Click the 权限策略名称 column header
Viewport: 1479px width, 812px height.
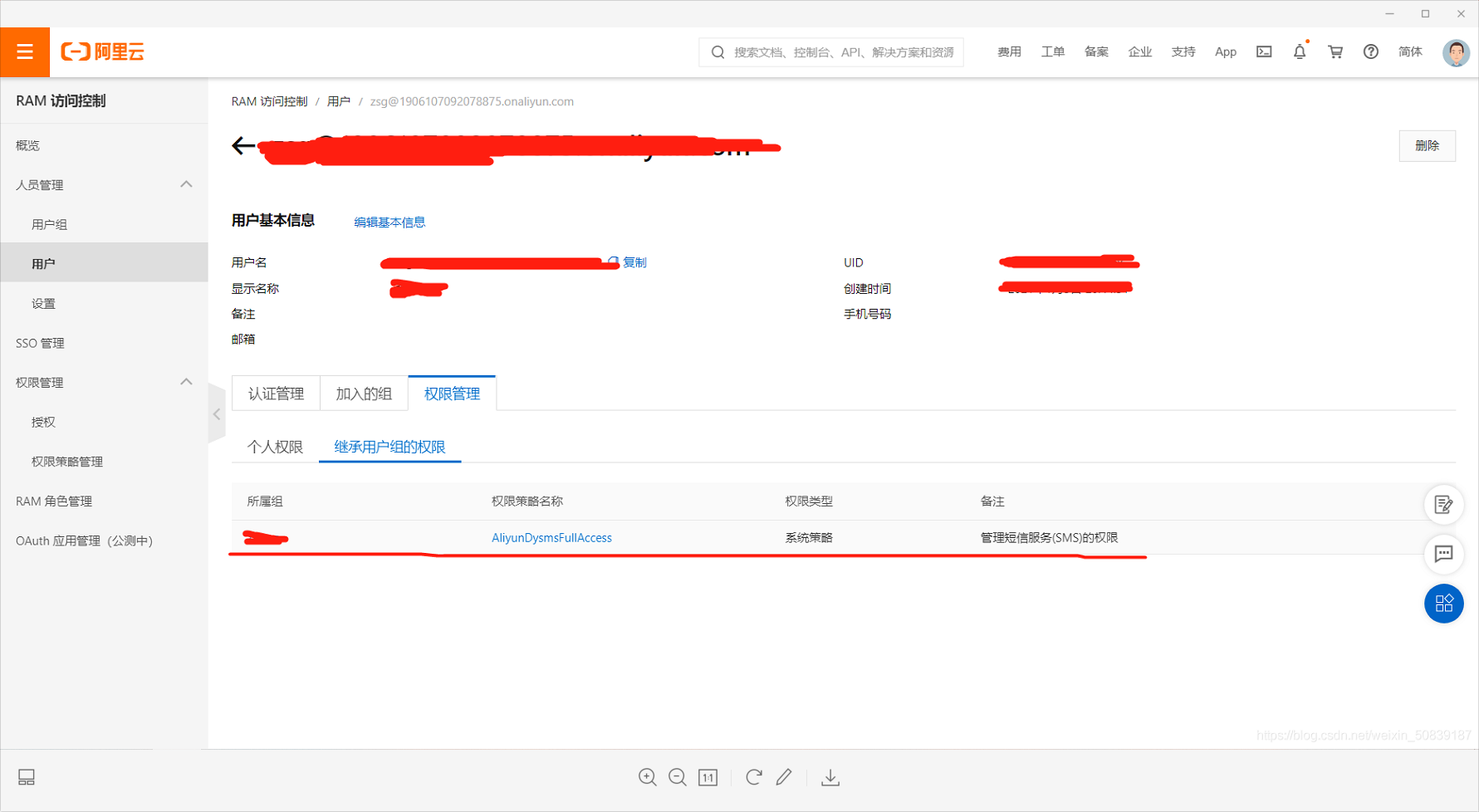tap(527, 501)
